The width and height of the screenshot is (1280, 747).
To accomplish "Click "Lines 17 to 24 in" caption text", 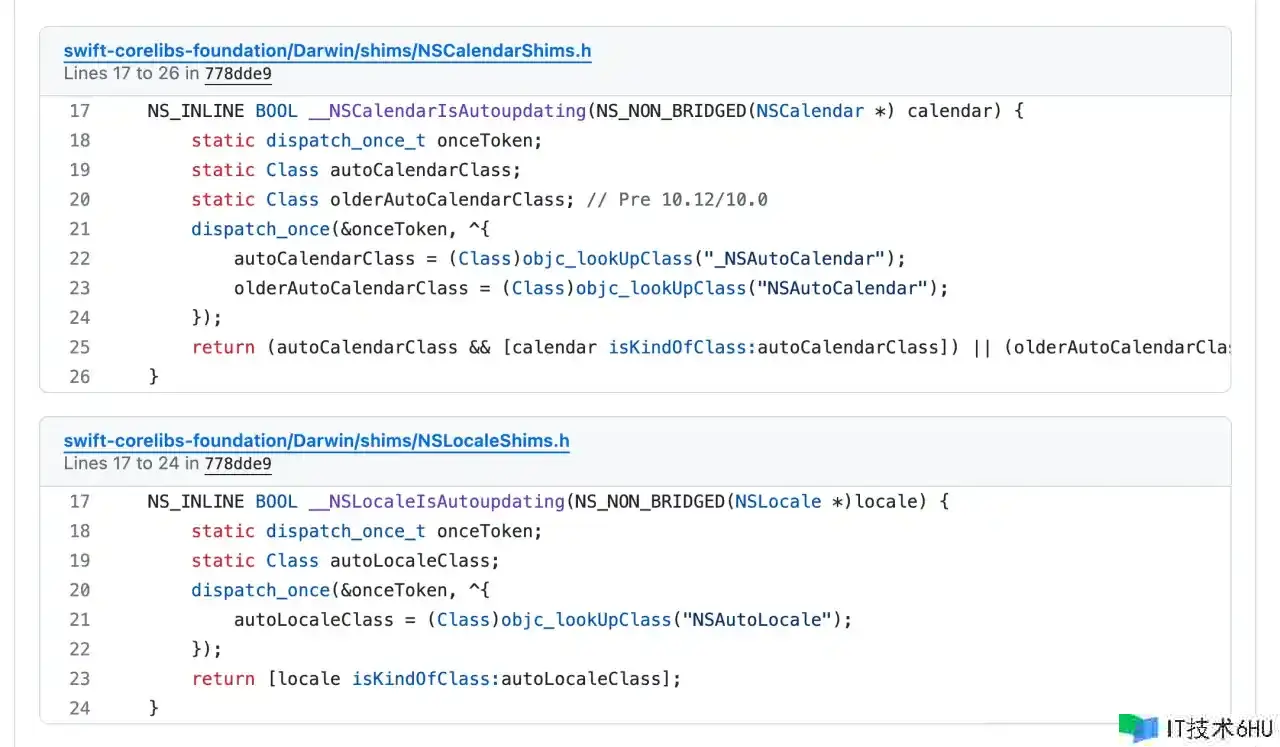I will click(131, 463).
